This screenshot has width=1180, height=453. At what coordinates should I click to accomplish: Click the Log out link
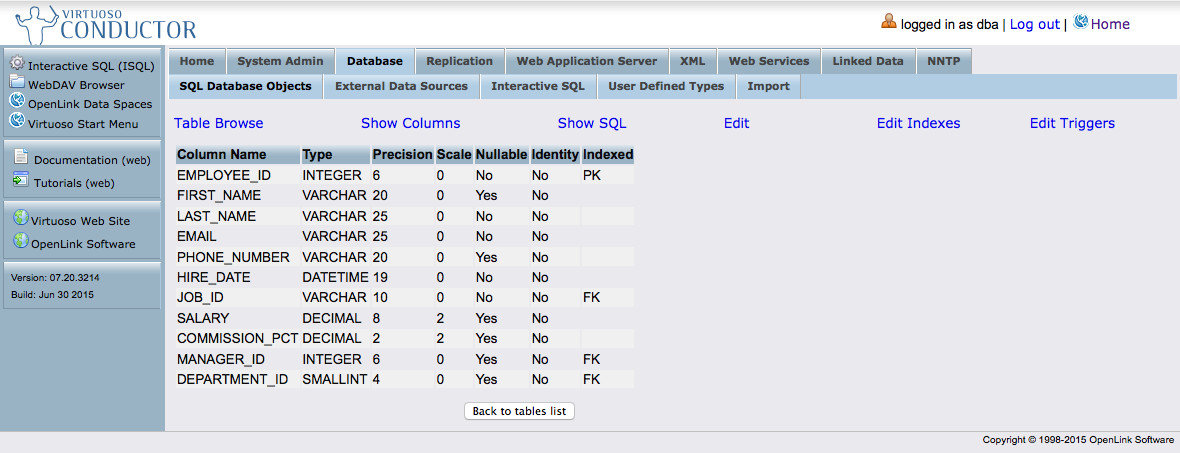pyautogui.click(x=1034, y=24)
